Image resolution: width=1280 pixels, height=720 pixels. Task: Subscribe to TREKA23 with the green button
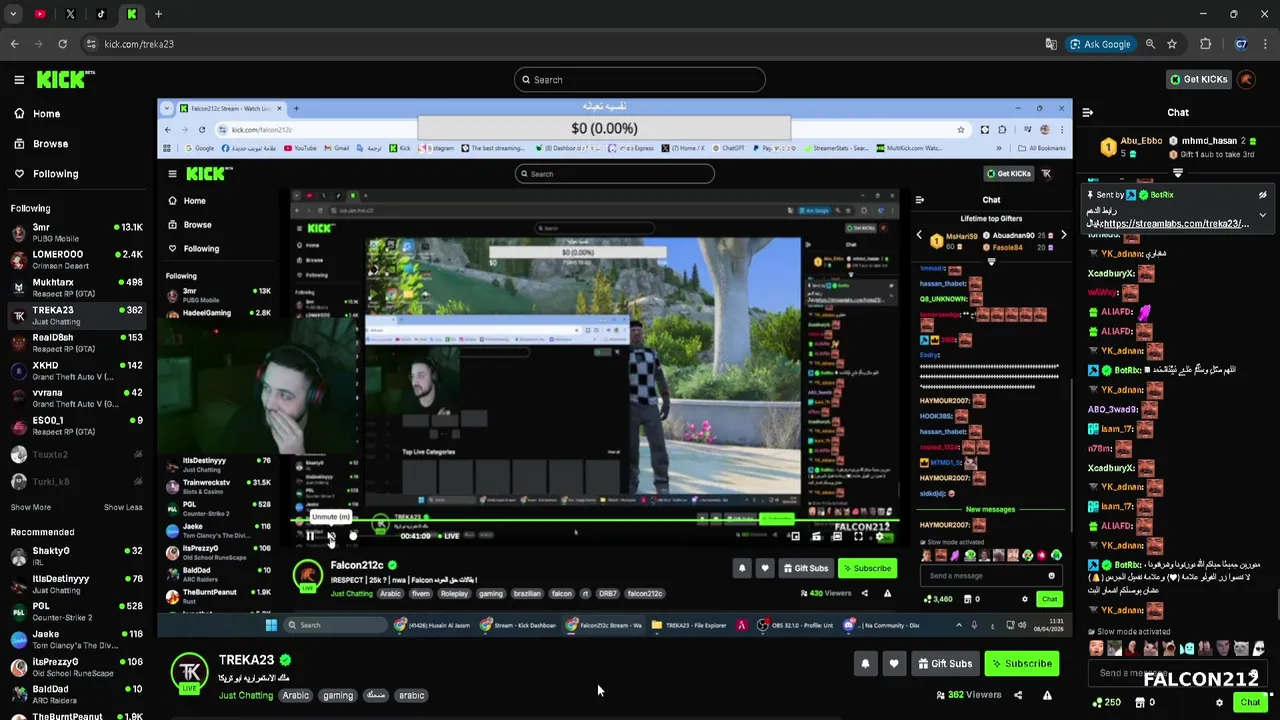(1021, 663)
